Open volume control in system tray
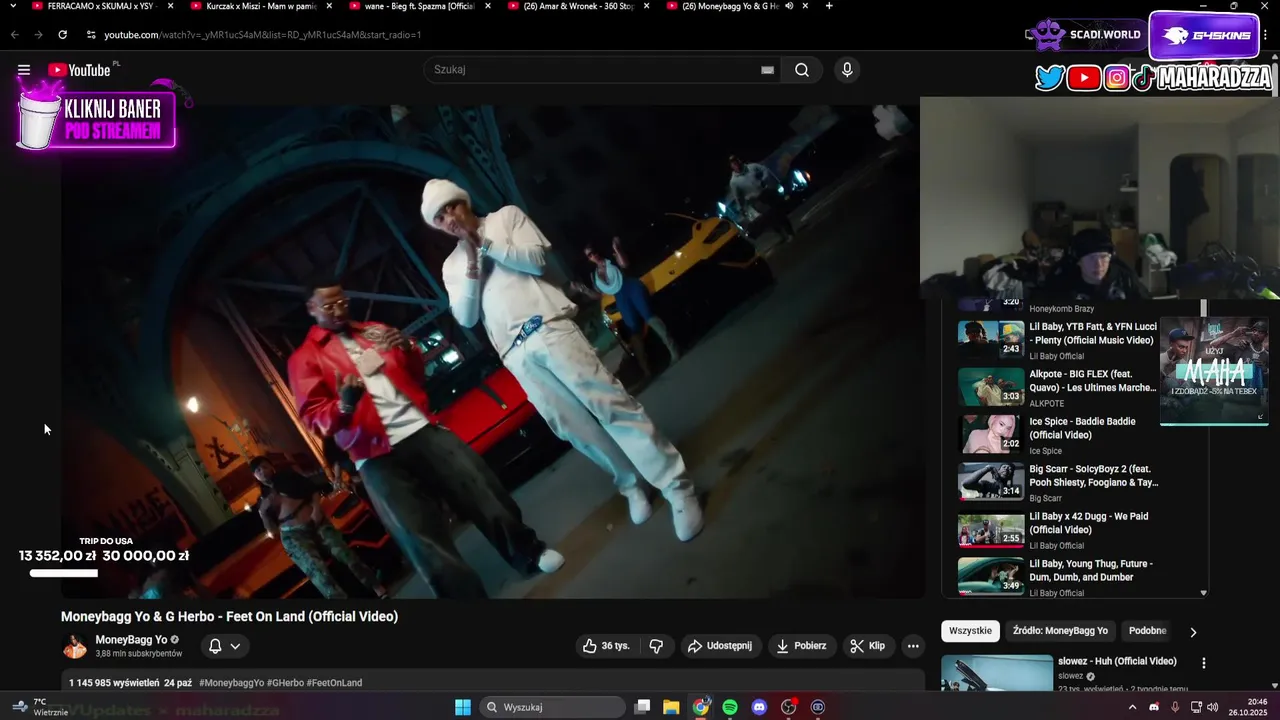1280x720 pixels. pyautogui.click(x=1213, y=707)
